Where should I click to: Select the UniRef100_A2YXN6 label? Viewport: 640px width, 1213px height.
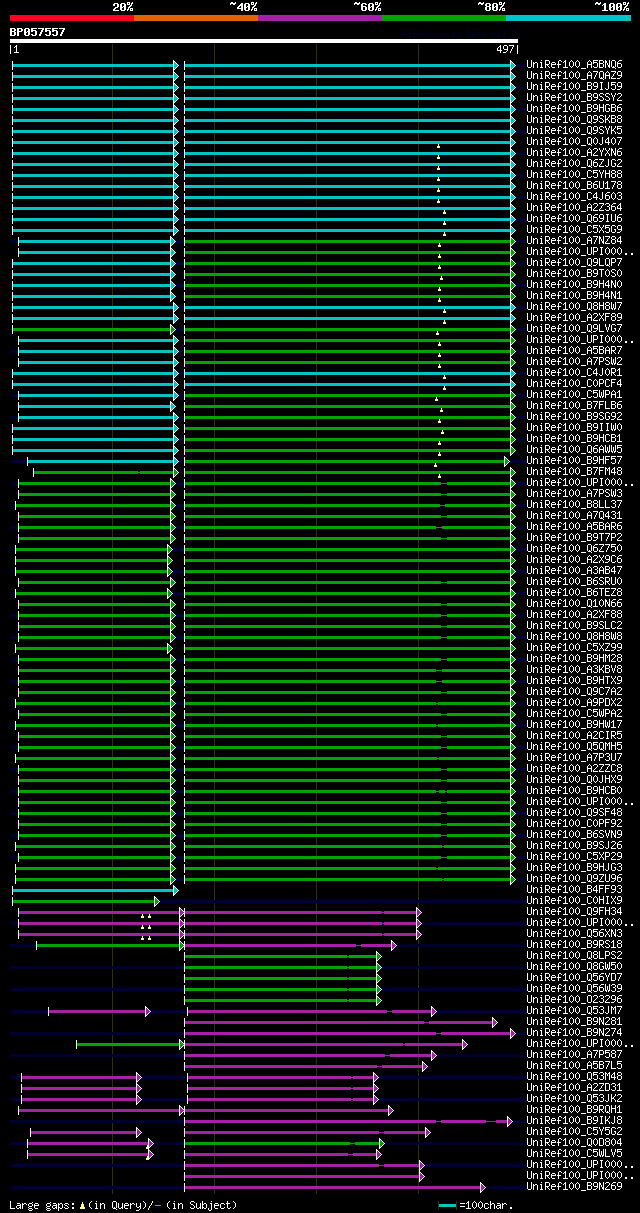tap(574, 152)
